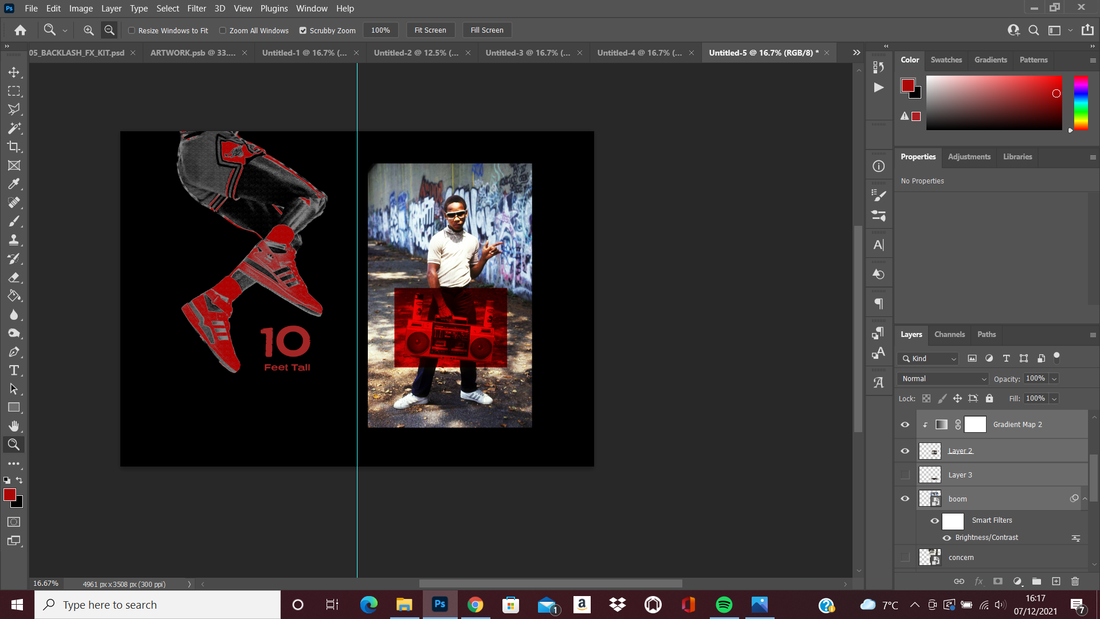The image size is (1100, 619).
Task: Click the Windows taskbar search box
Action: [158, 605]
